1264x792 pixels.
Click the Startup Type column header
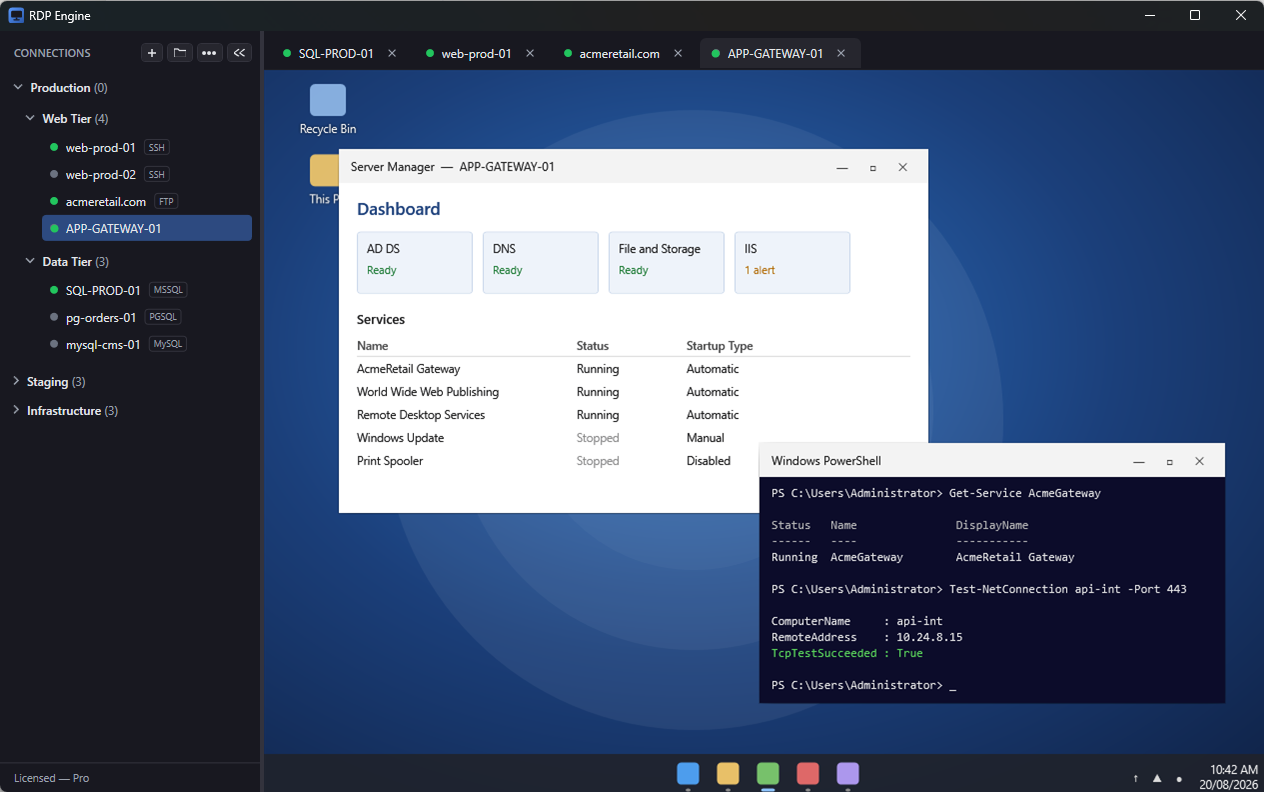[720, 346]
